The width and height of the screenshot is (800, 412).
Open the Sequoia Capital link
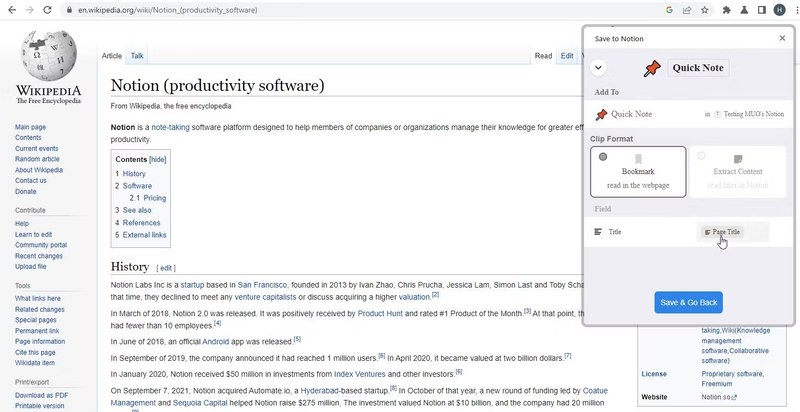click(x=201, y=403)
